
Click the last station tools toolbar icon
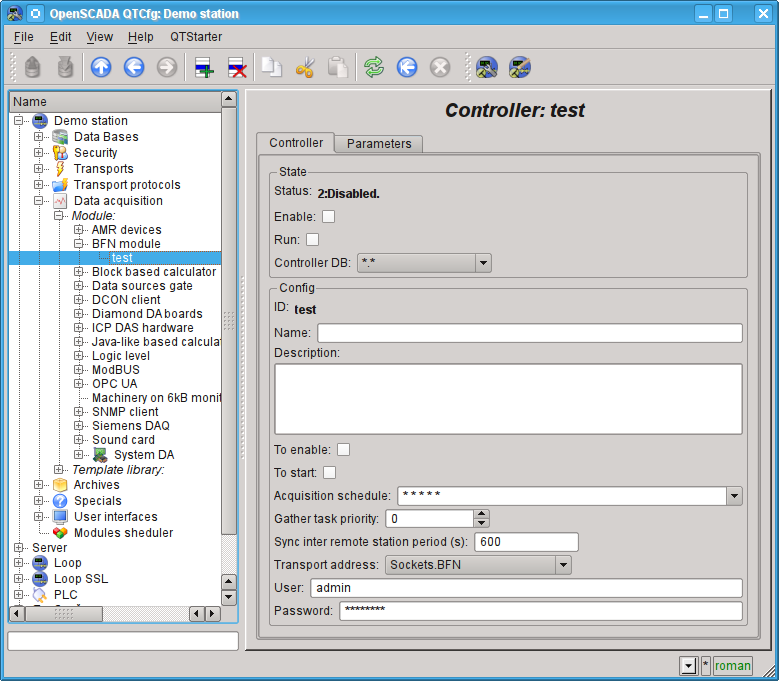pyautogui.click(x=519, y=67)
